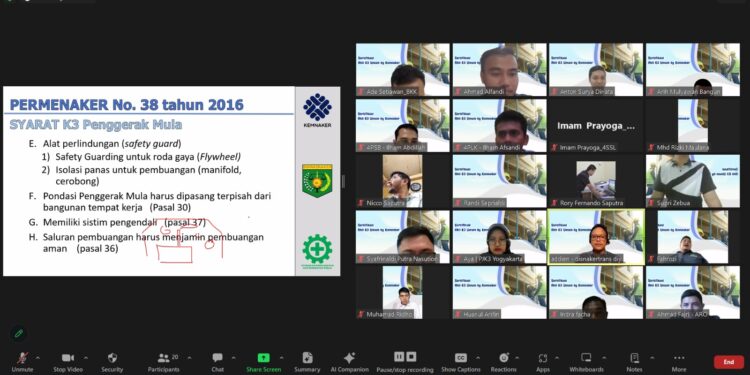The height and width of the screenshot is (375, 750).
Task: Launch AI Companion sparkle icon
Action: [350, 362]
